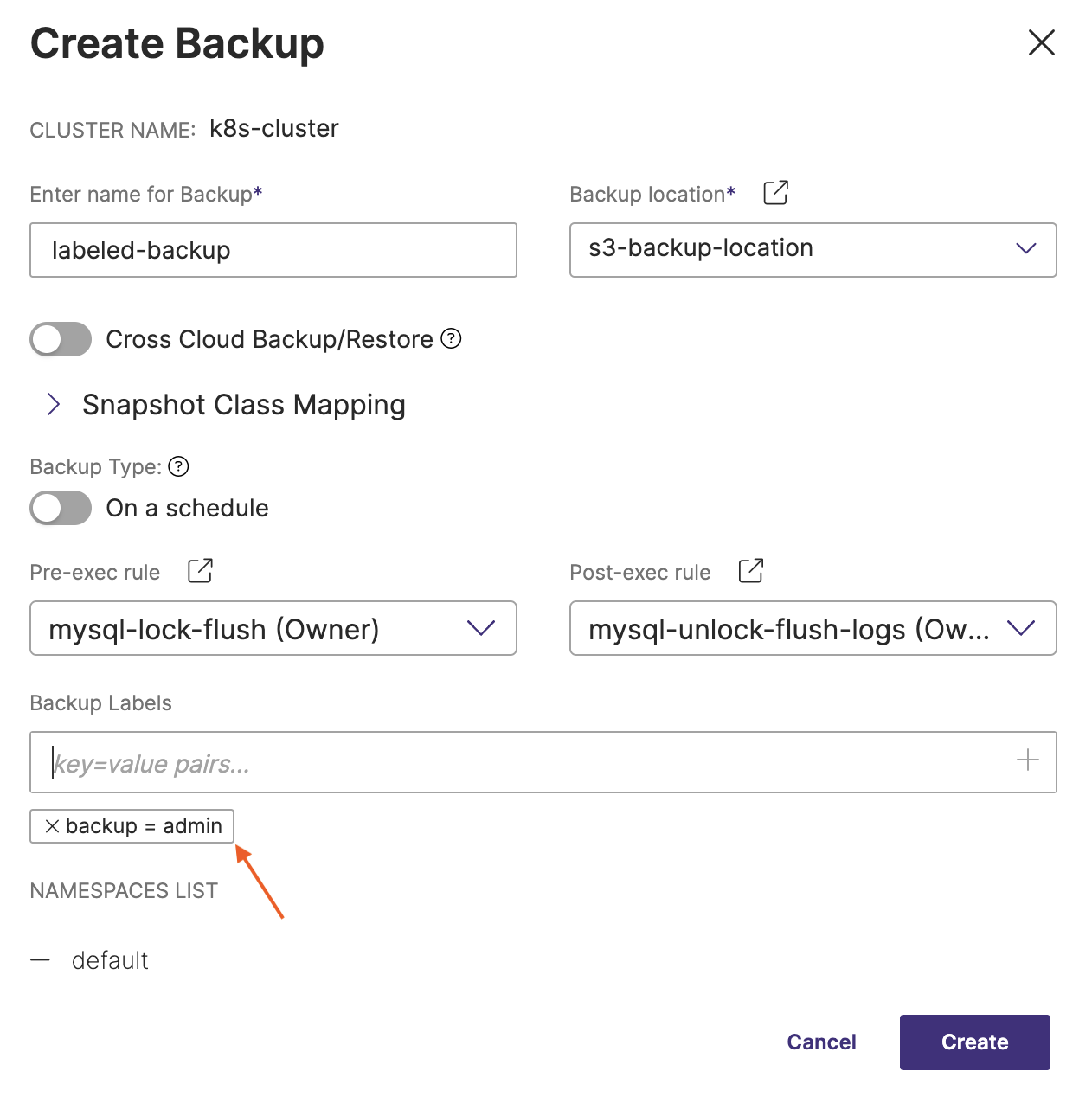
Task: Click the backup name field containing labeled-backup
Action: [x=273, y=250]
